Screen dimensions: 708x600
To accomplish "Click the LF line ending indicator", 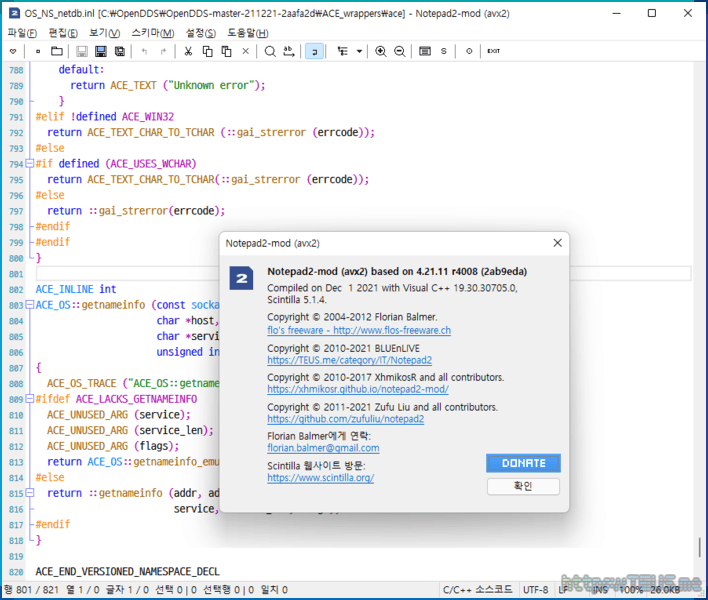I will click(x=564, y=590).
